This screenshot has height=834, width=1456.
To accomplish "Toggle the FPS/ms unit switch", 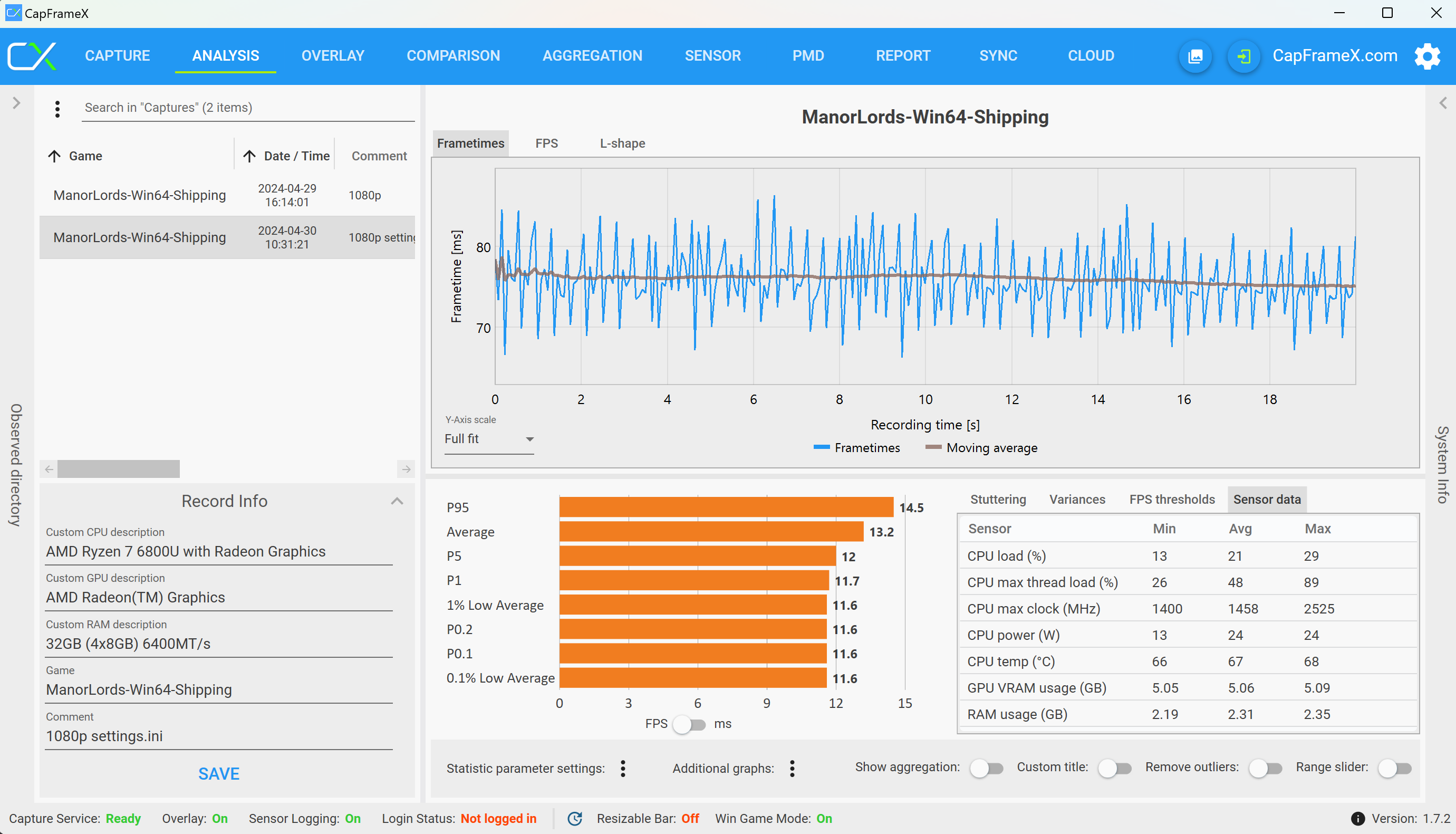I will pyautogui.click(x=689, y=724).
